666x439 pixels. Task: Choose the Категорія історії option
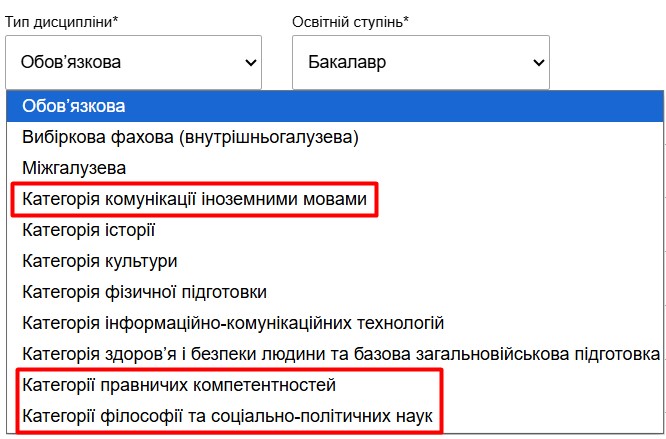click(x=88, y=231)
